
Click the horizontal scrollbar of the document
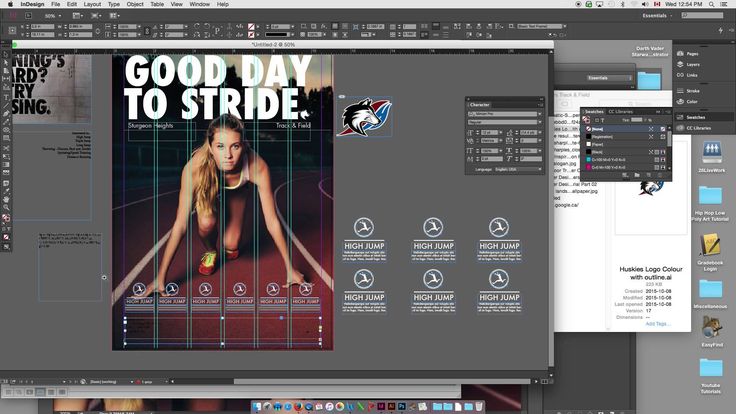click(382, 382)
